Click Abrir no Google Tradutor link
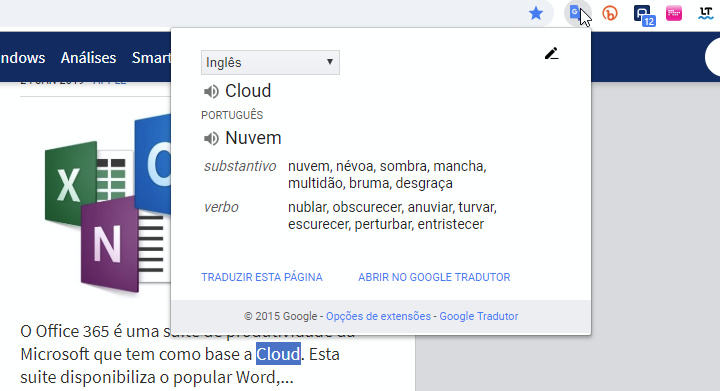720x391 pixels. click(434, 277)
